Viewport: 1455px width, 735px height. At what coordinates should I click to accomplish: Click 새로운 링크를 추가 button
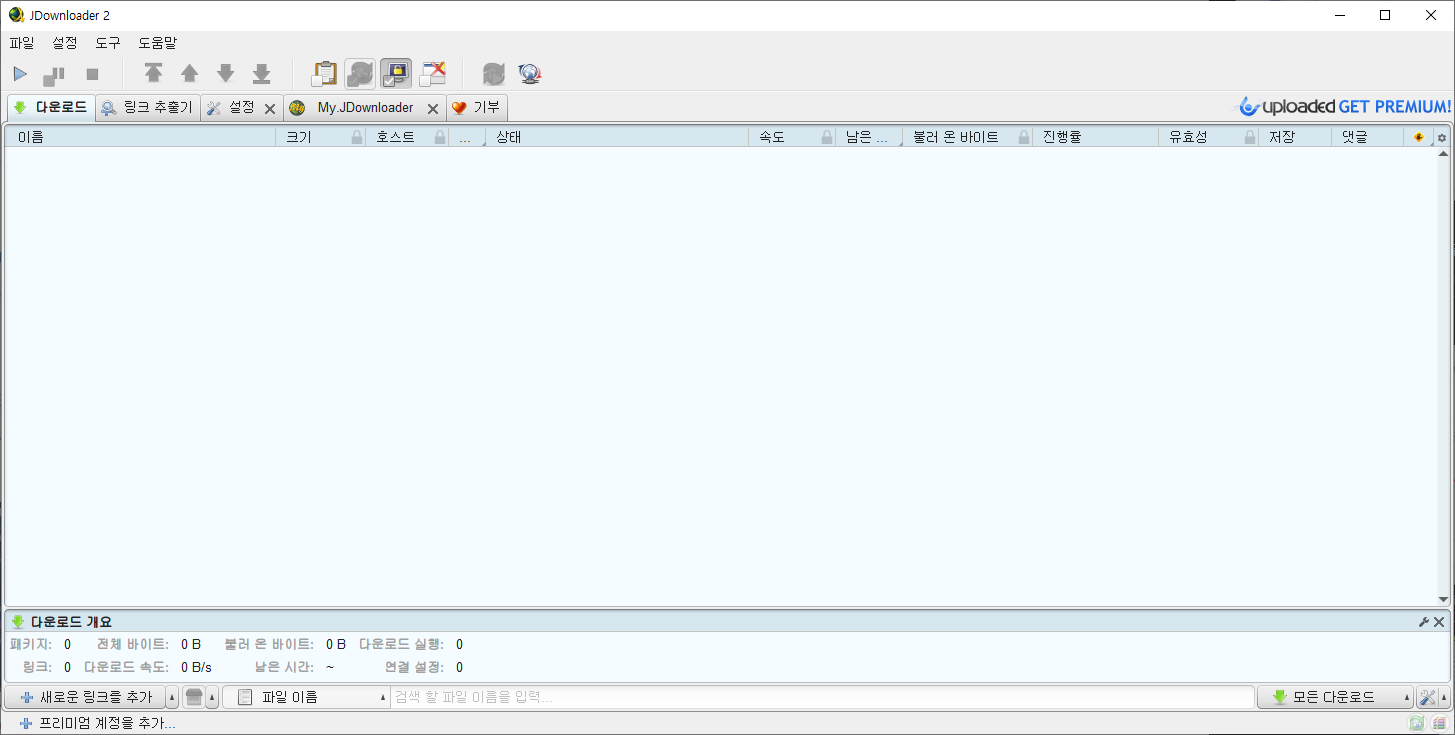(85, 697)
